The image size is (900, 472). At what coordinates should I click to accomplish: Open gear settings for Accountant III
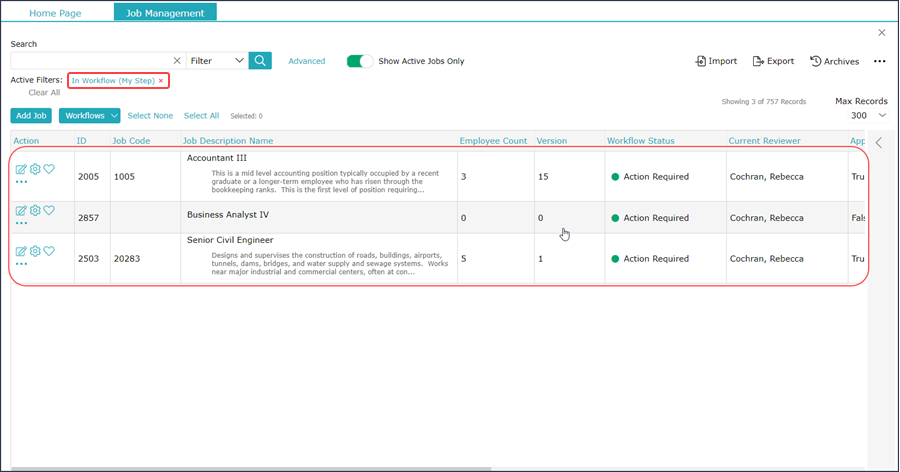click(35, 170)
